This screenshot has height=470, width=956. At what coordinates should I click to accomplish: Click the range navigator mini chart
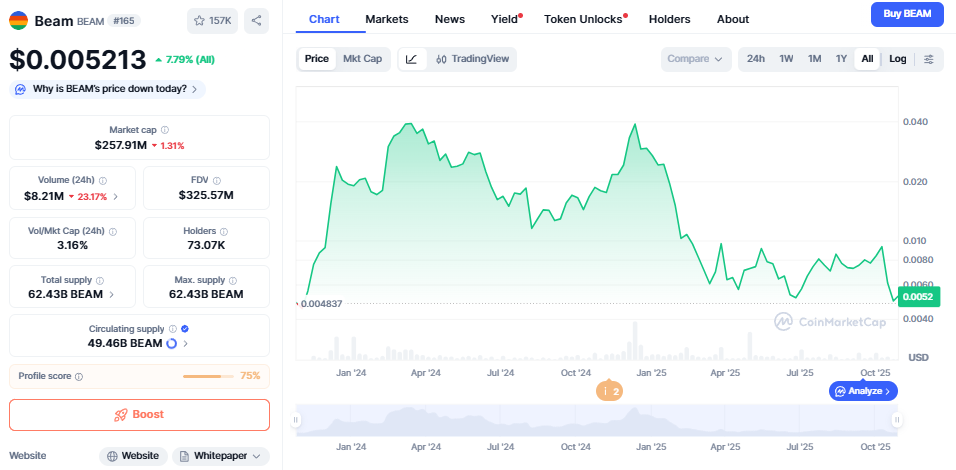(596, 419)
